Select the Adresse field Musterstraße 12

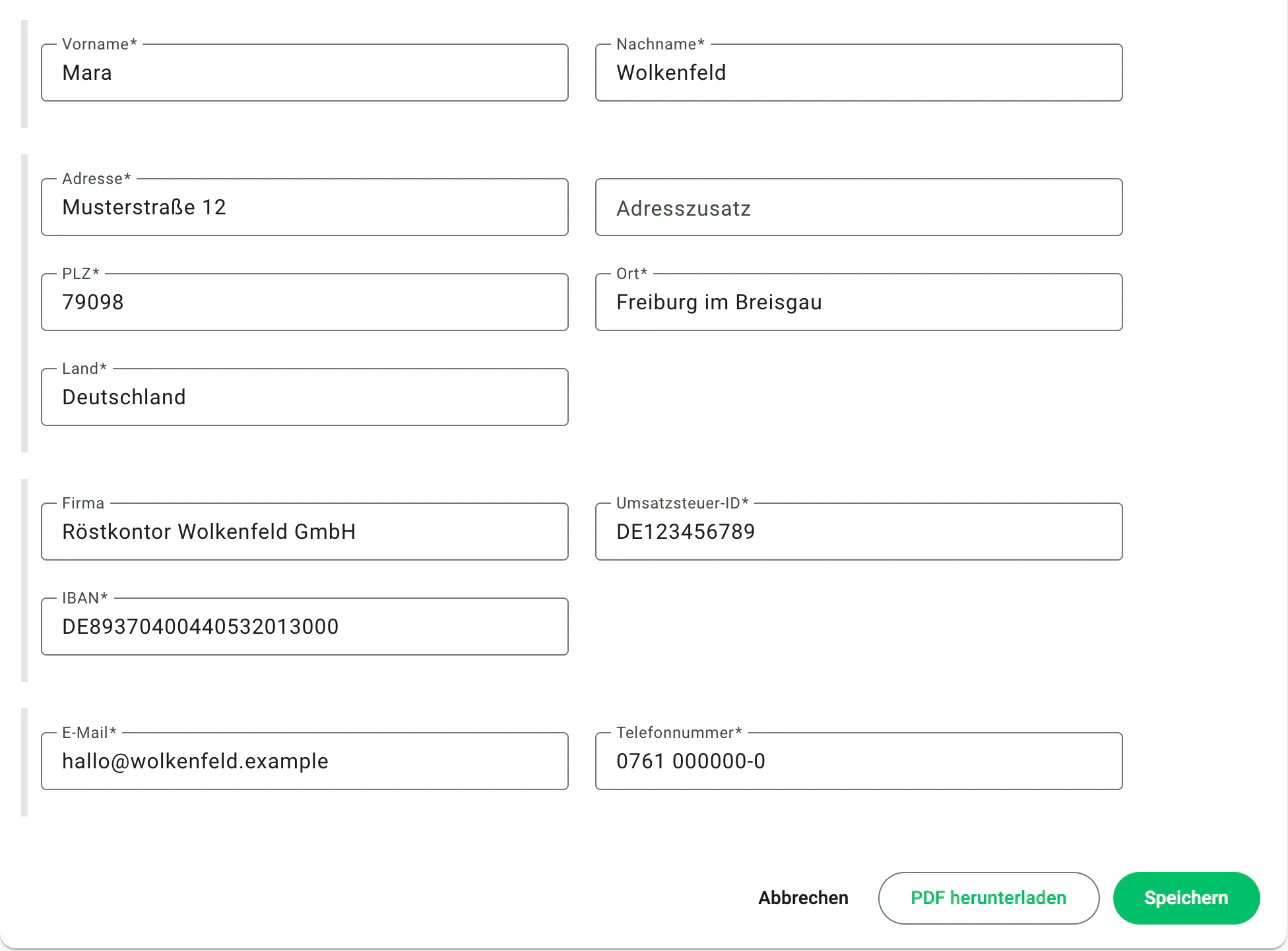[x=305, y=207]
